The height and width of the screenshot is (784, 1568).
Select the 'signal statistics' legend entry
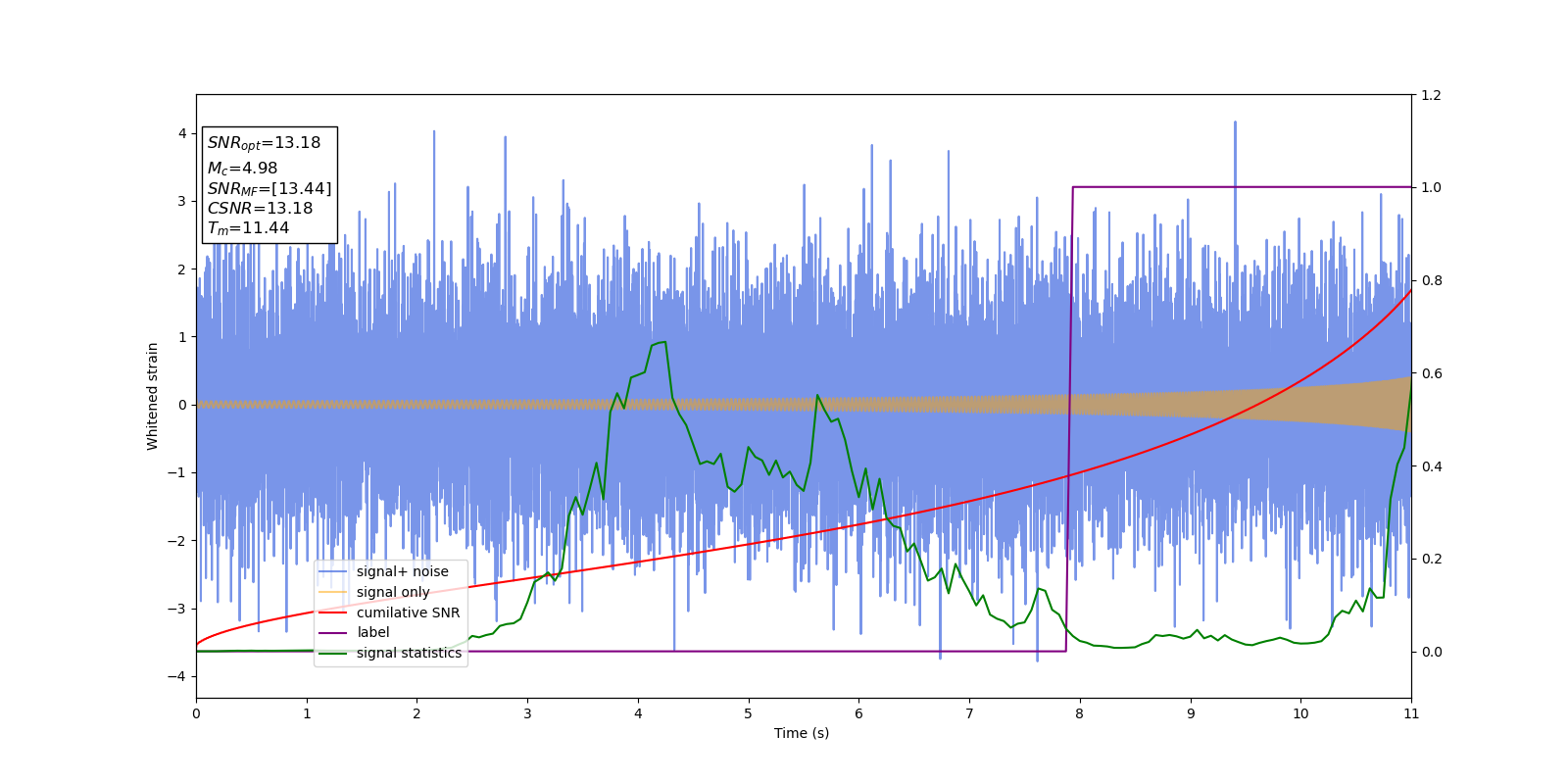click(390, 654)
